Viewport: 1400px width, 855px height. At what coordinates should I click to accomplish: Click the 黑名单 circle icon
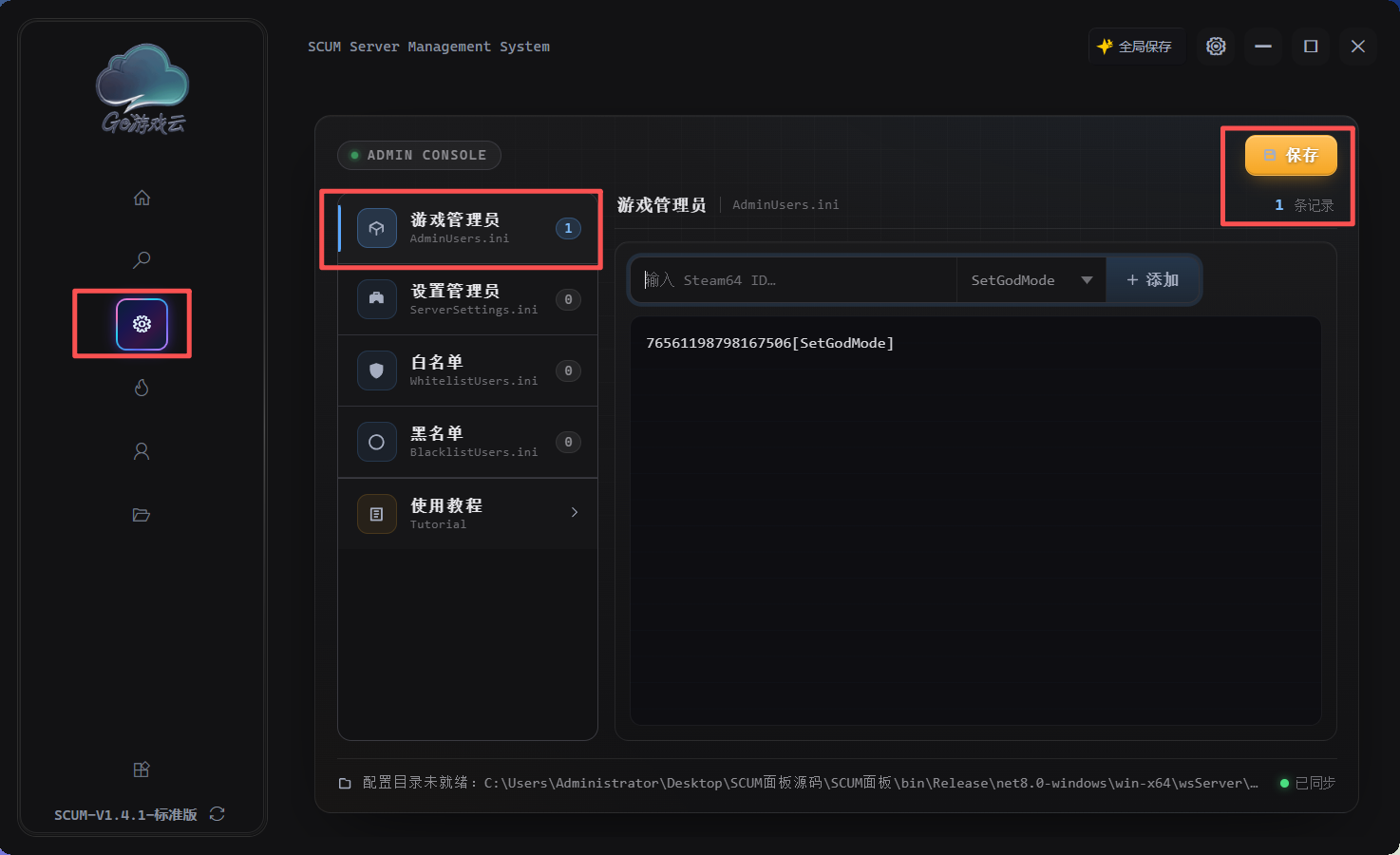377,442
